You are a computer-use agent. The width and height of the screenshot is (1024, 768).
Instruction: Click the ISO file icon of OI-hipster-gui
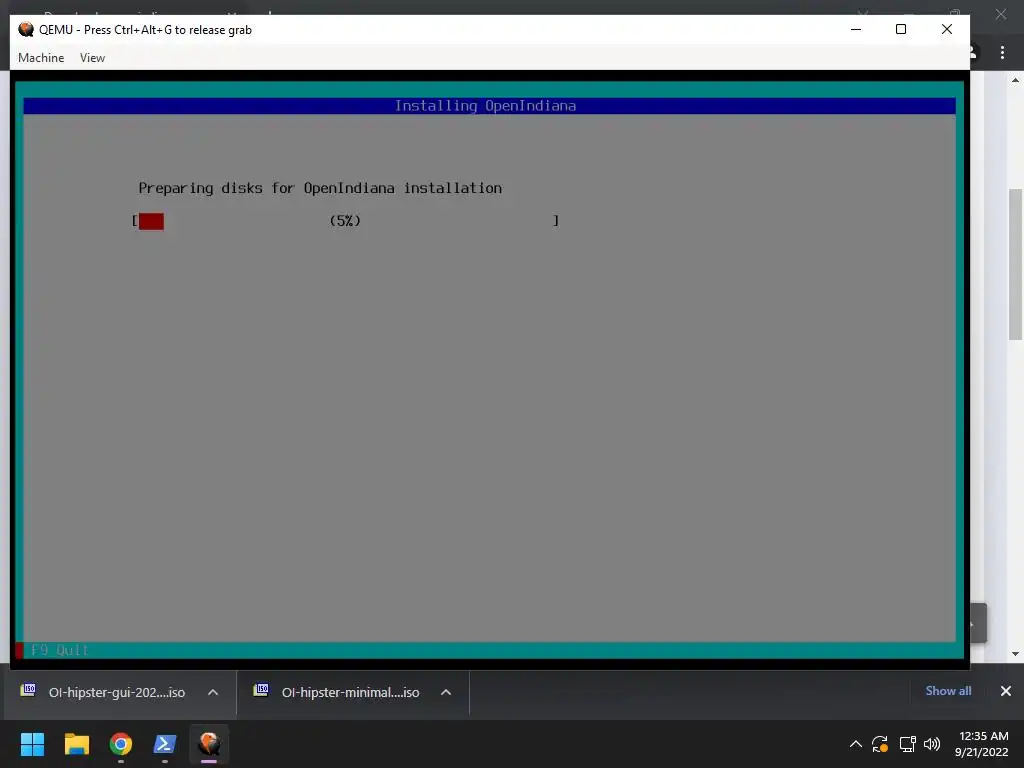(x=28, y=690)
